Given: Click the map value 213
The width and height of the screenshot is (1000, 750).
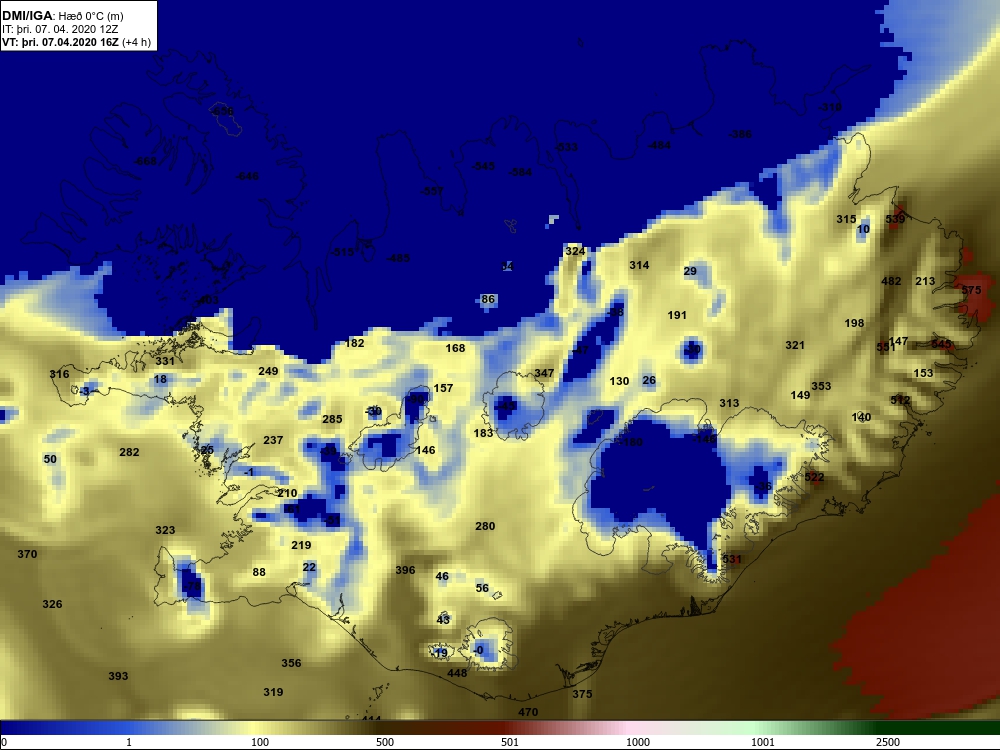Looking at the screenshot, I should [x=925, y=281].
